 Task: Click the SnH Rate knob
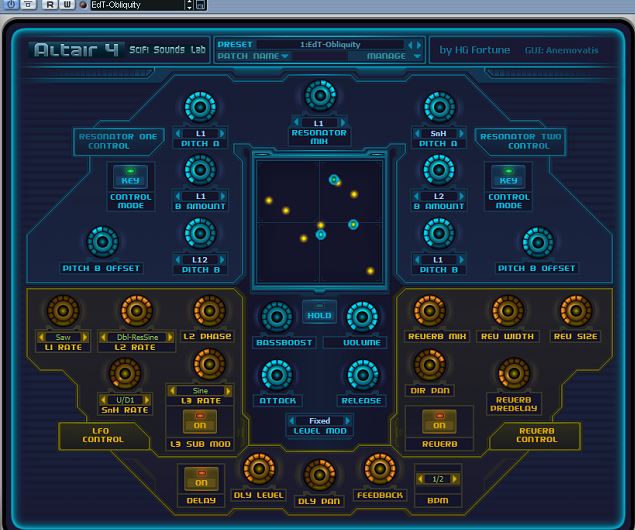tap(125, 373)
